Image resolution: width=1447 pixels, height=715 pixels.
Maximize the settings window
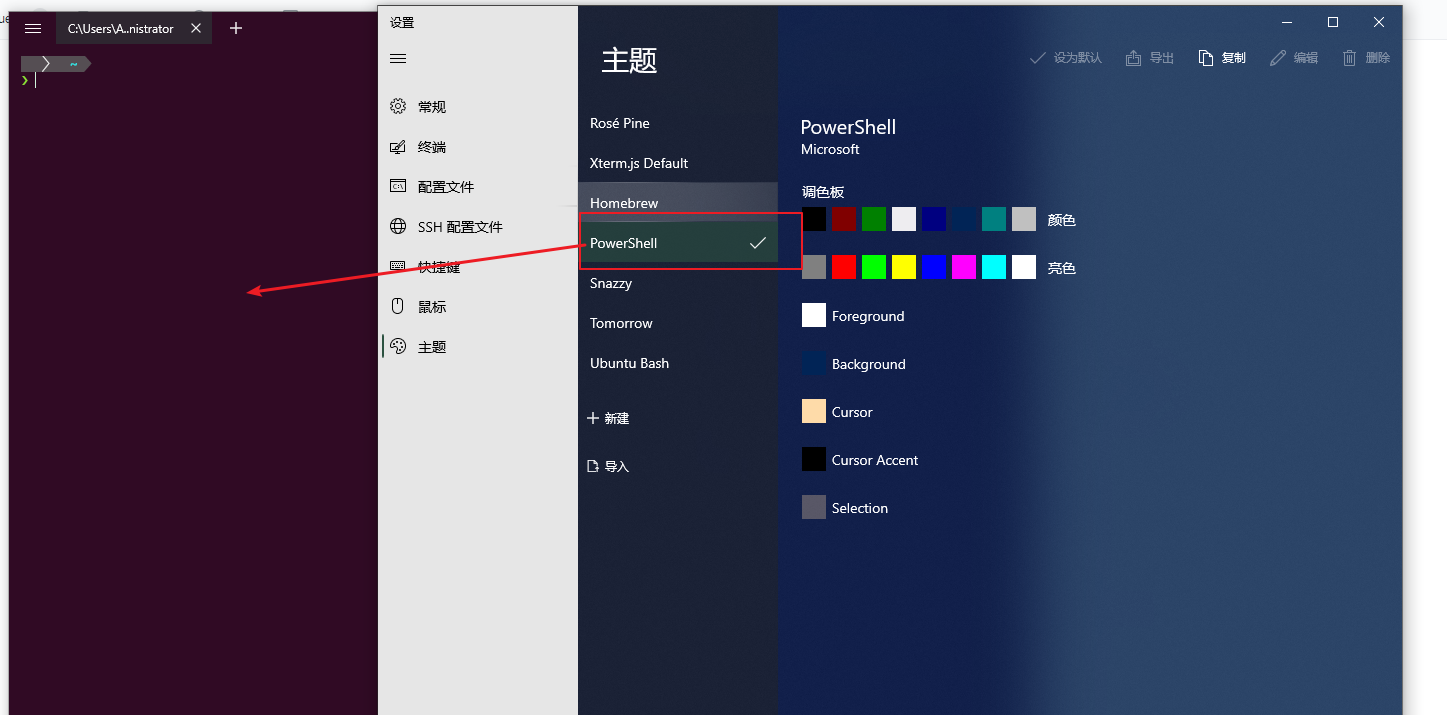[x=1333, y=22]
